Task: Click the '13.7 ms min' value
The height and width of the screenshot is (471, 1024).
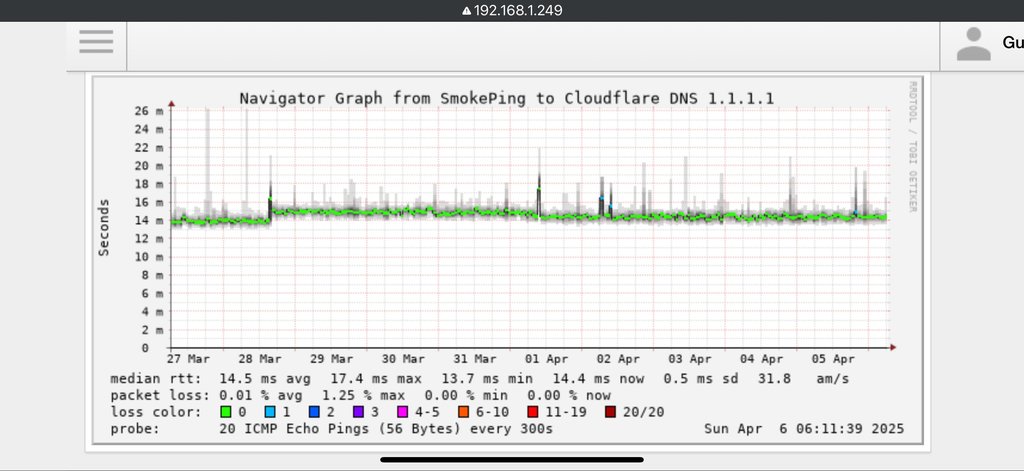Action: 487,379
